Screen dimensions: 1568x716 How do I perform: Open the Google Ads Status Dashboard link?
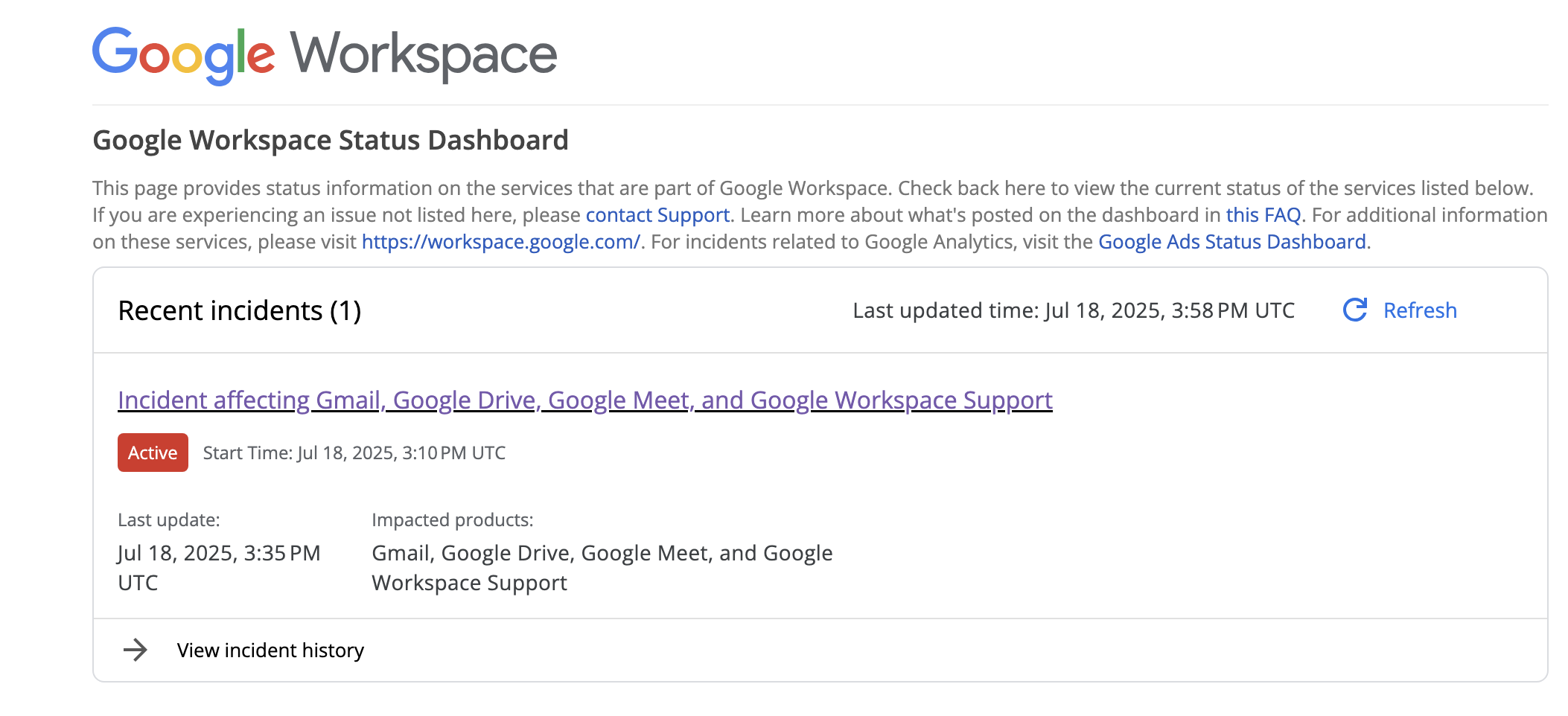(x=1231, y=242)
